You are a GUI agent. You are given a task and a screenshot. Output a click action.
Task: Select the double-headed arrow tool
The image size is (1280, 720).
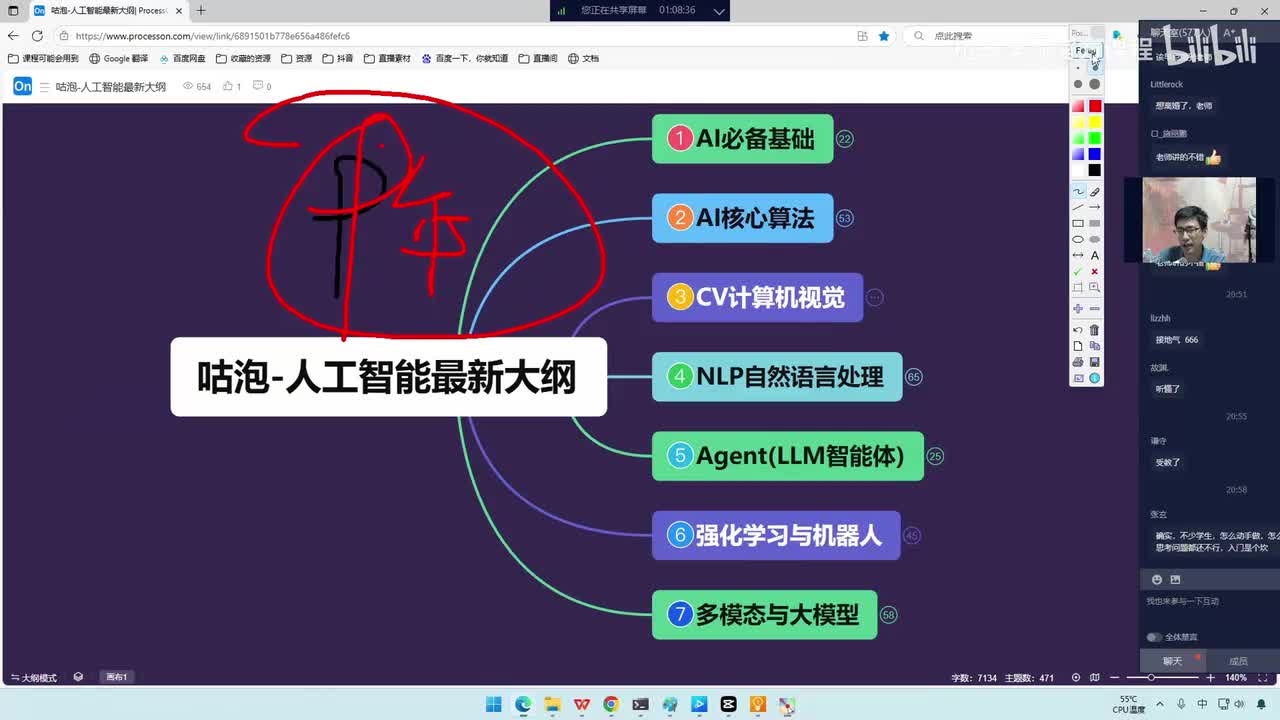click(1078, 255)
